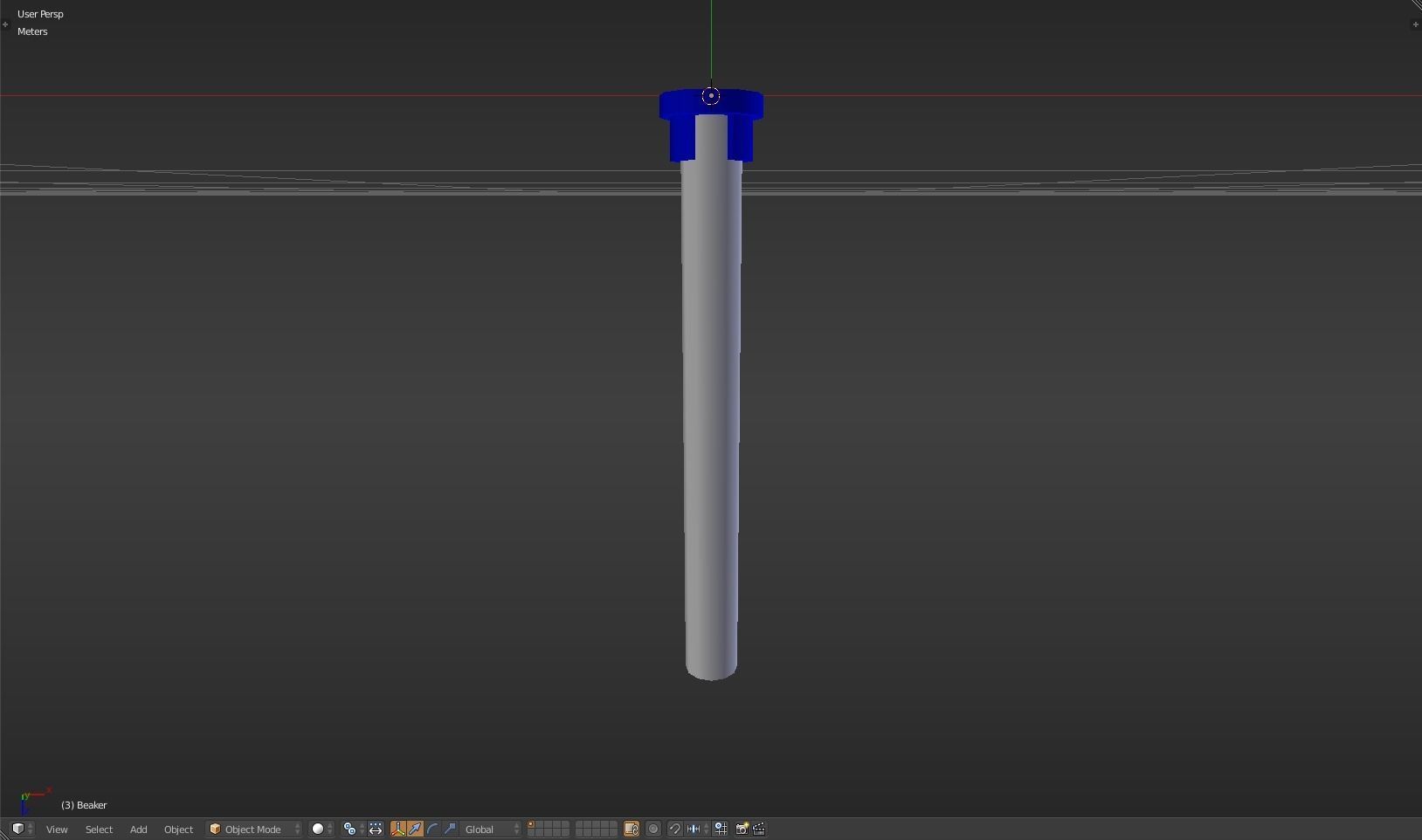Open the Select menu
Viewport: 1422px width, 840px height.
99,829
